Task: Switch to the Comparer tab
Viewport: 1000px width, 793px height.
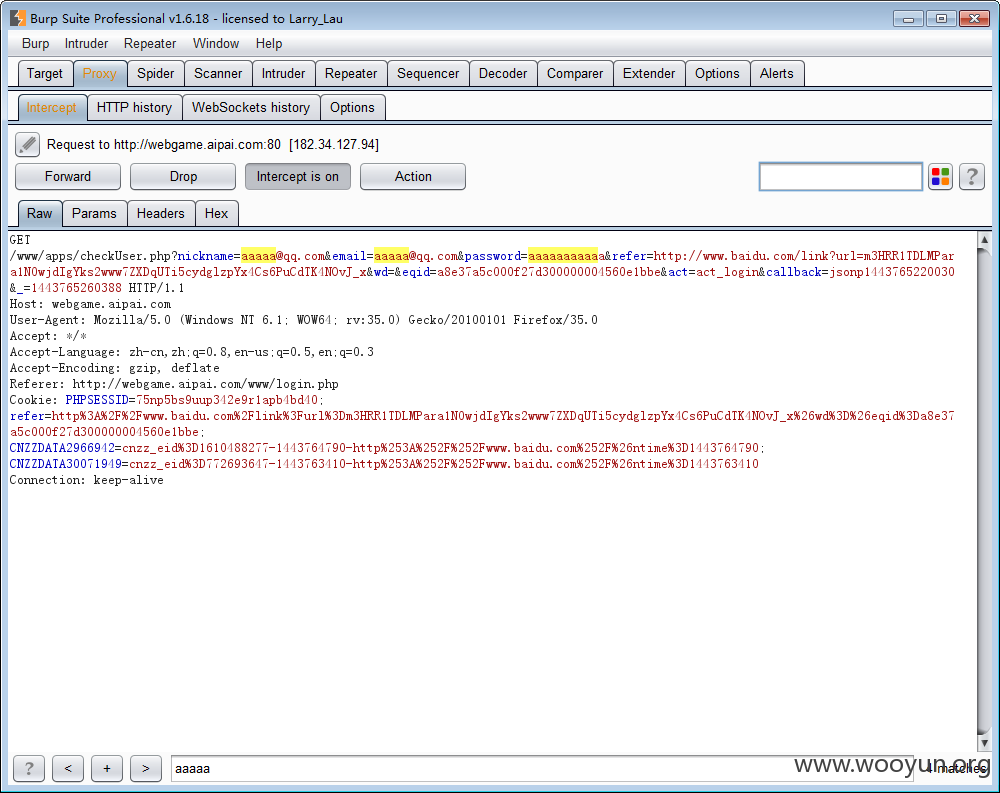Action: (575, 73)
